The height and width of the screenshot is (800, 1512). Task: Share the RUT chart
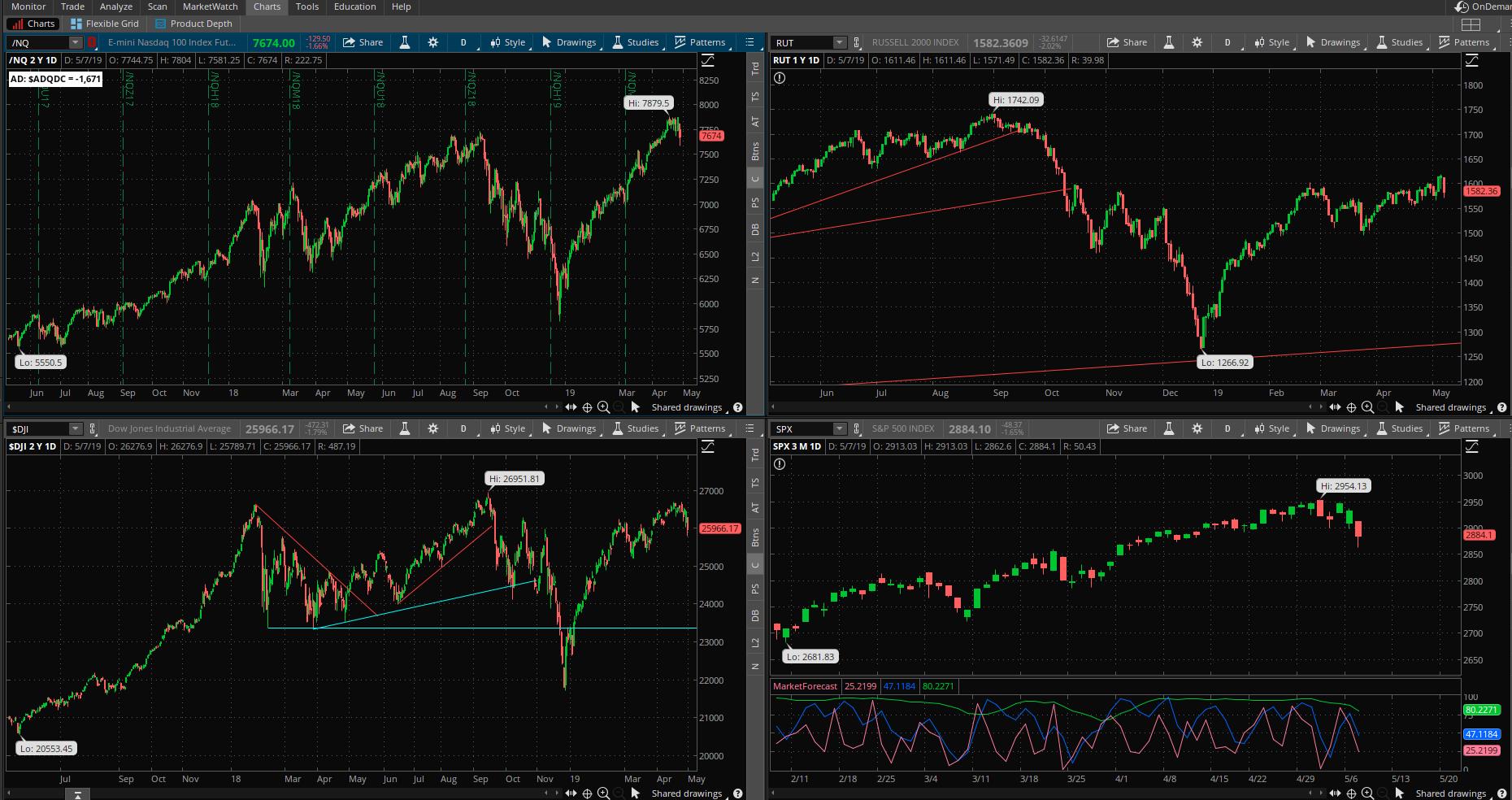click(x=1127, y=42)
